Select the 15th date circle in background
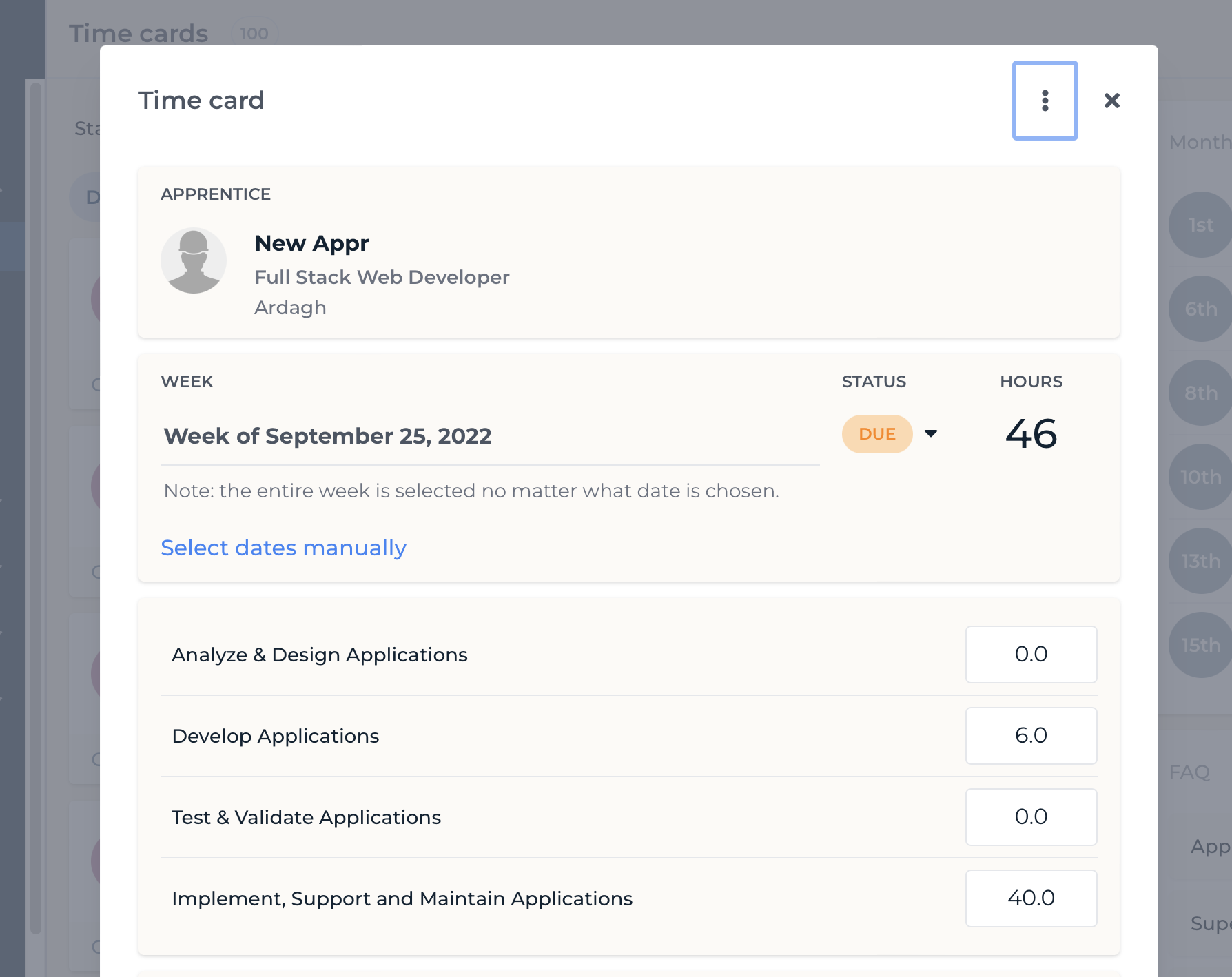The image size is (1232, 977). (1201, 645)
